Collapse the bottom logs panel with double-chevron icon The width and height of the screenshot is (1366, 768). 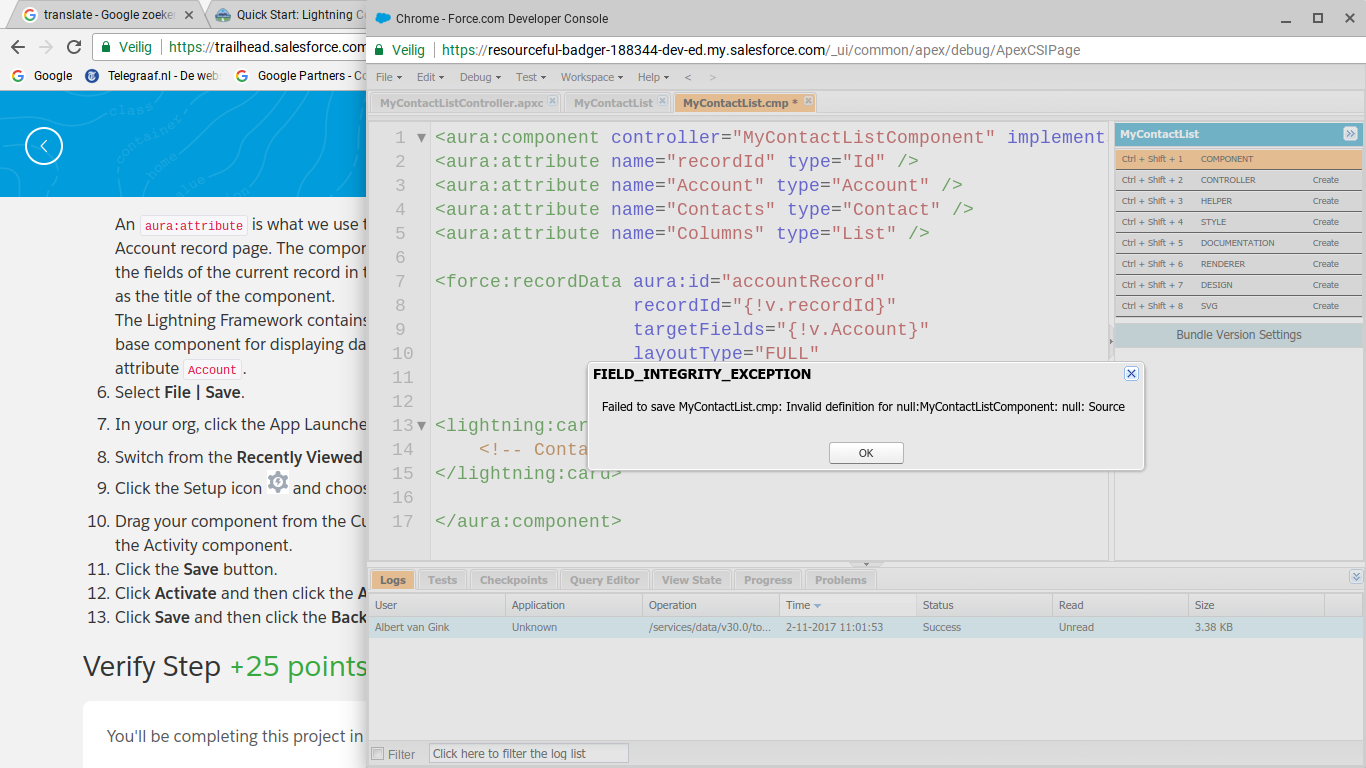click(x=1355, y=577)
